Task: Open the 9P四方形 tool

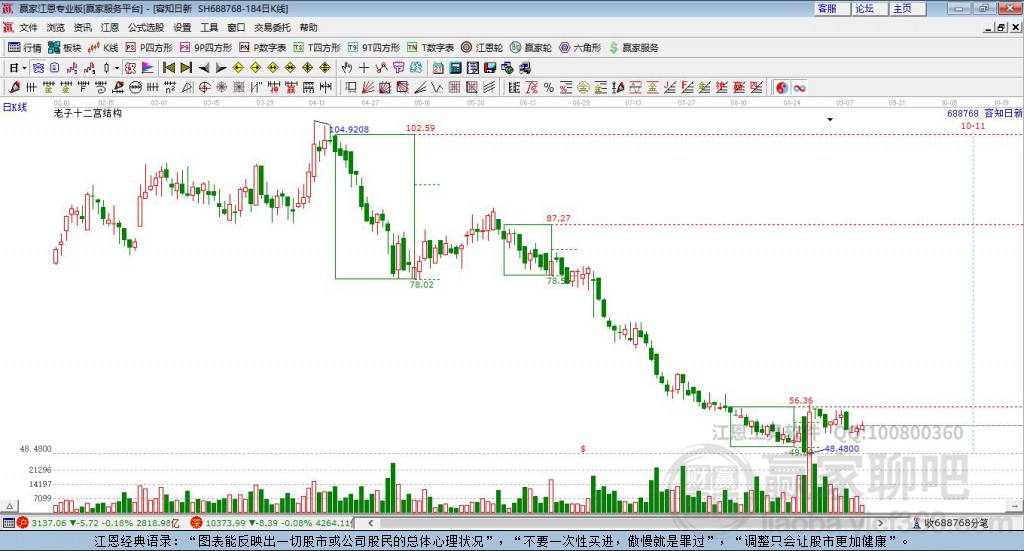Action: pyautogui.click(x=206, y=48)
